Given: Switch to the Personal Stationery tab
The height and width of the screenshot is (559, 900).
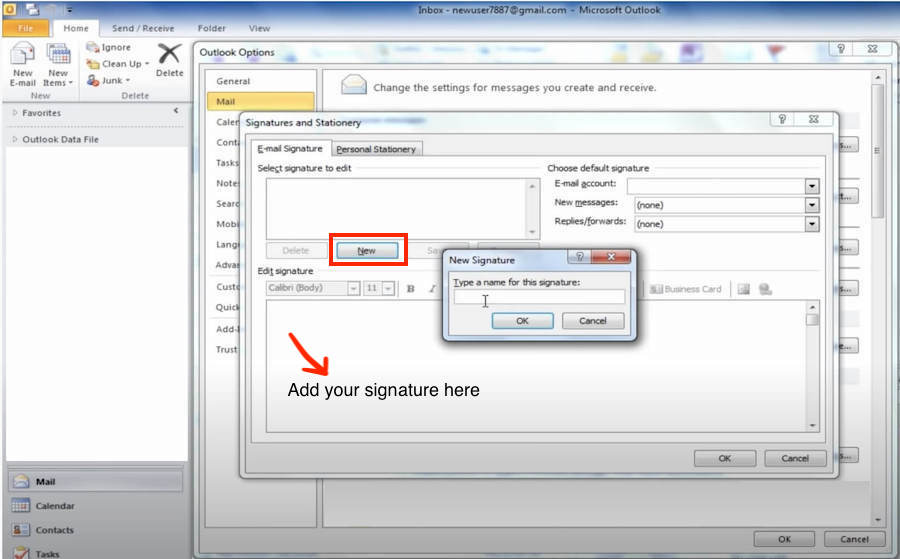Looking at the screenshot, I should point(376,149).
